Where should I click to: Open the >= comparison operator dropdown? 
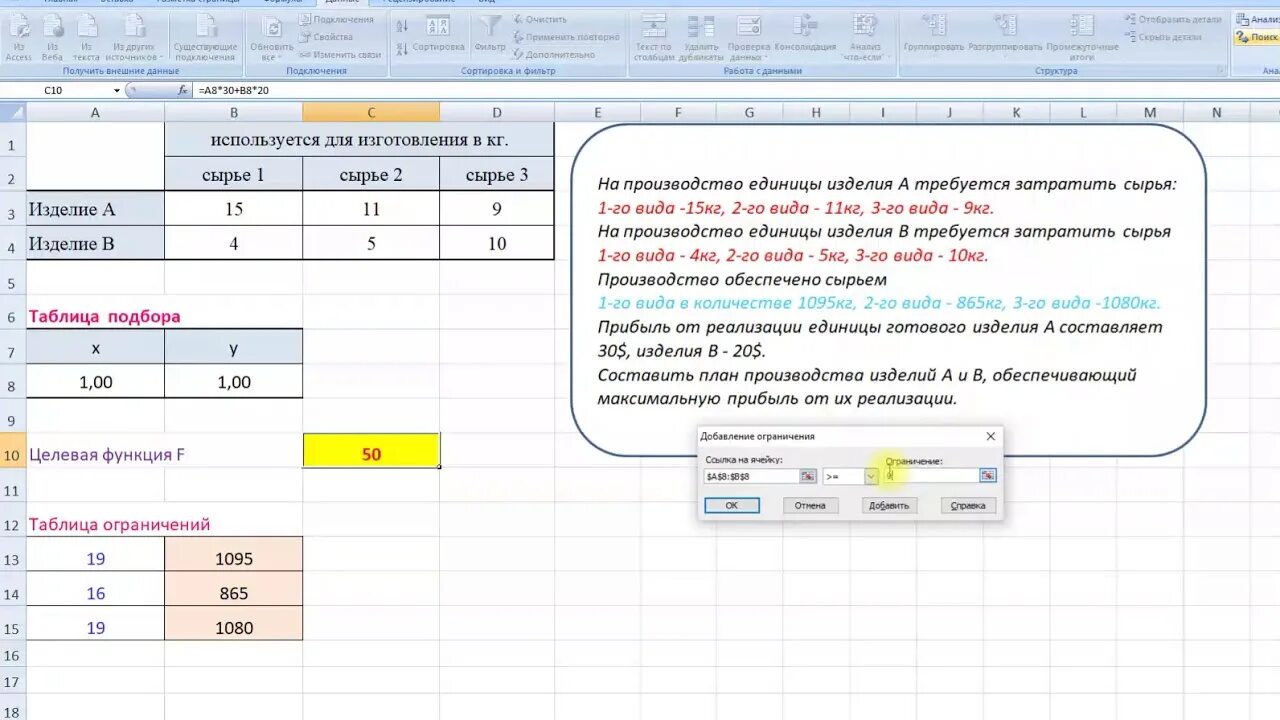pos(871,476)
